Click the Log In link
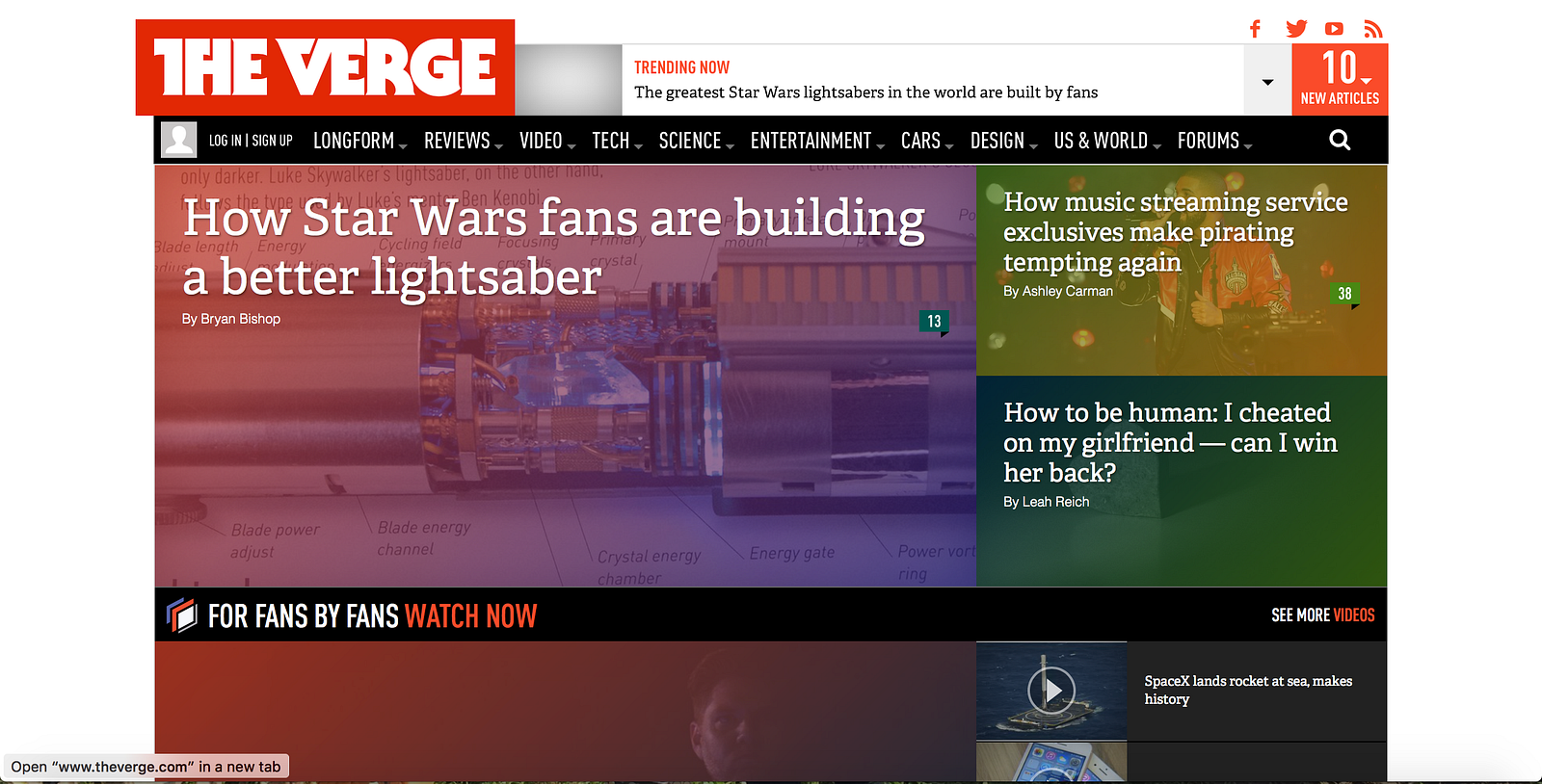1542x784 pixels. tap(226, 141)
